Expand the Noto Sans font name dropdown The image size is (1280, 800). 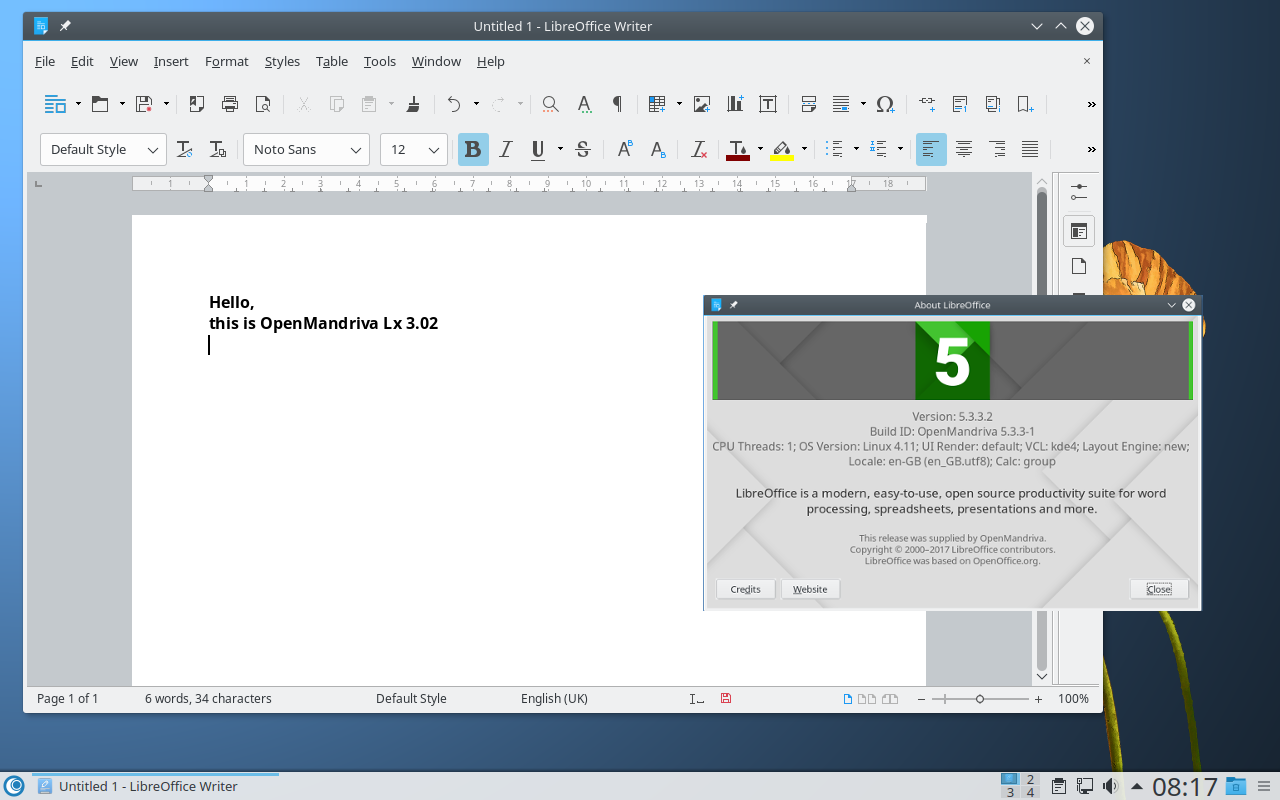tap(356, 150)
